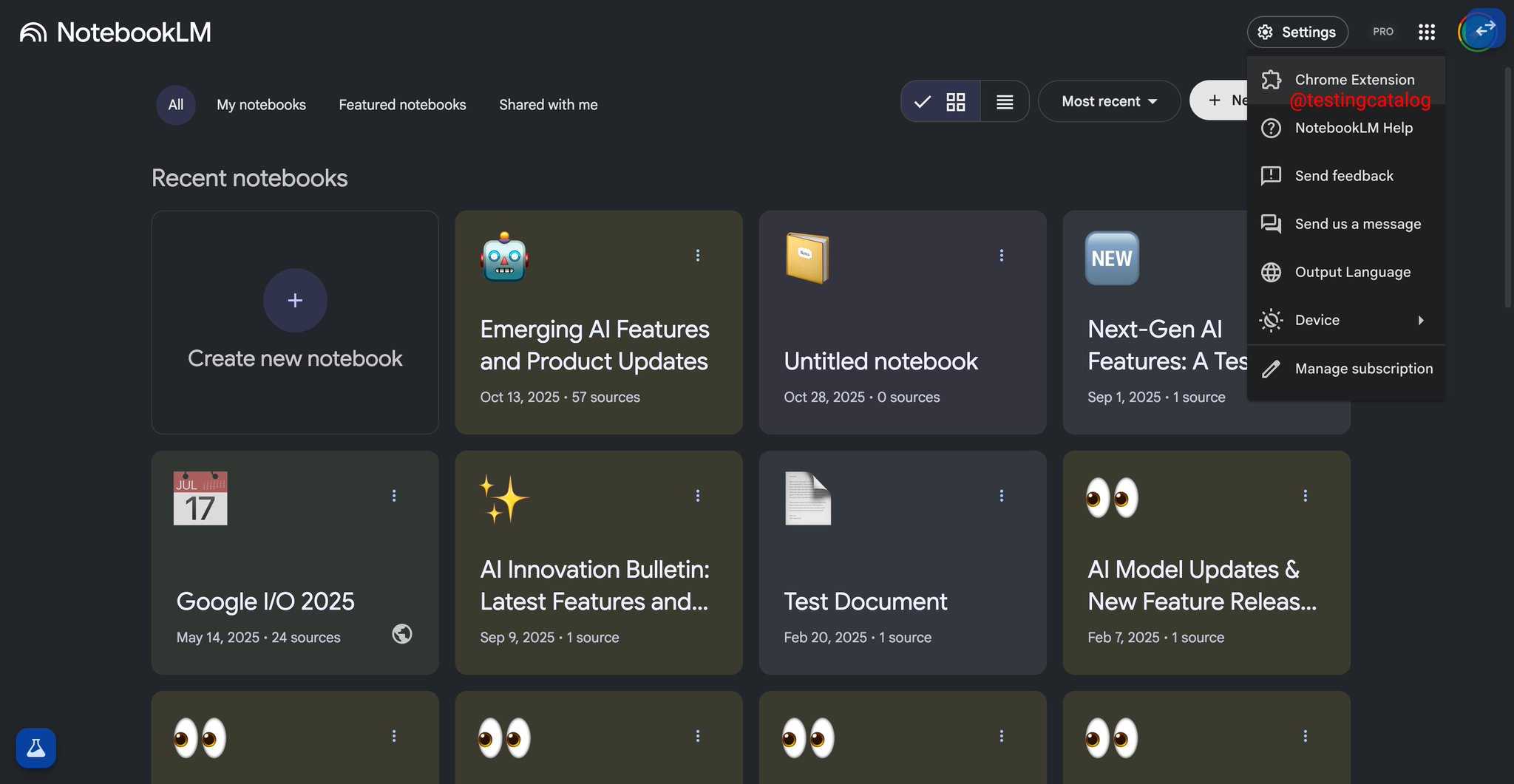Open Emerging AI Features and Product Updates

click(x=594, y=345)
